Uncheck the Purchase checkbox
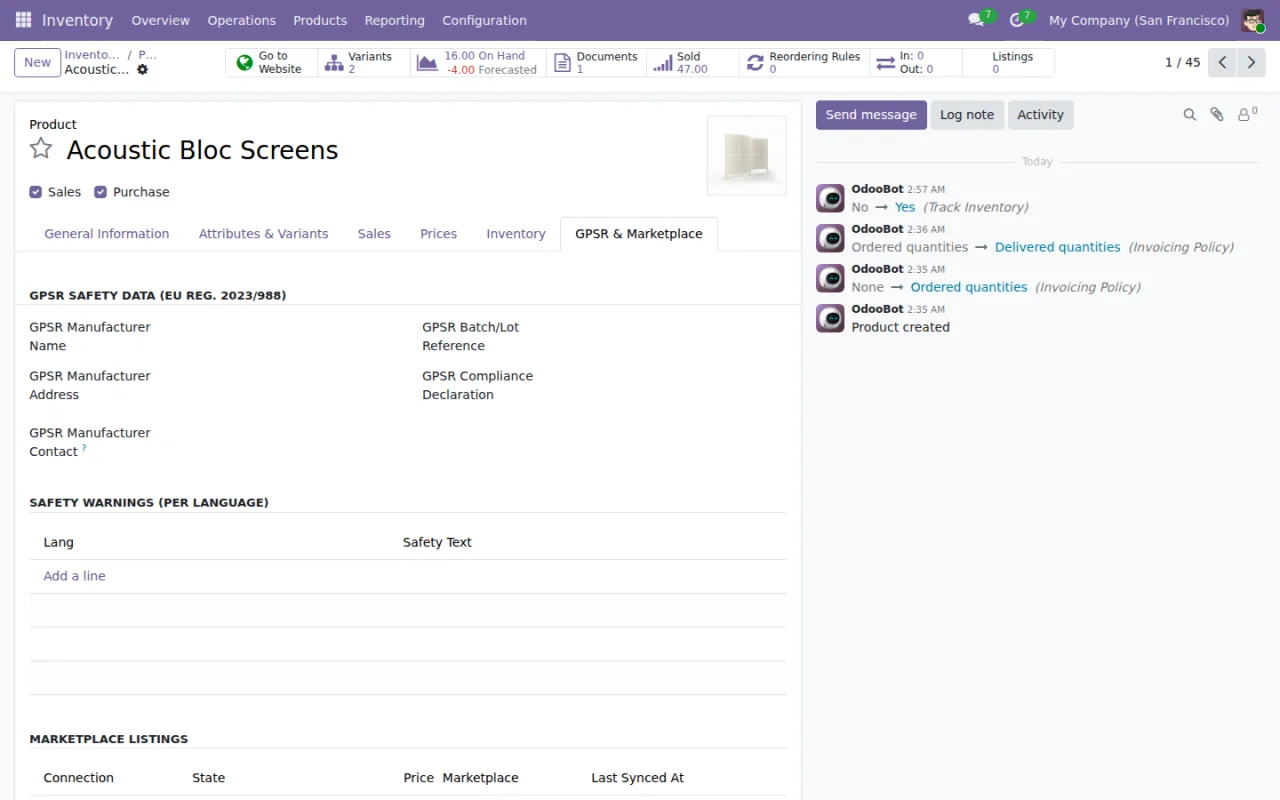Image resolution: width=1280 pixels, height=800 pixels. point(100,192)
